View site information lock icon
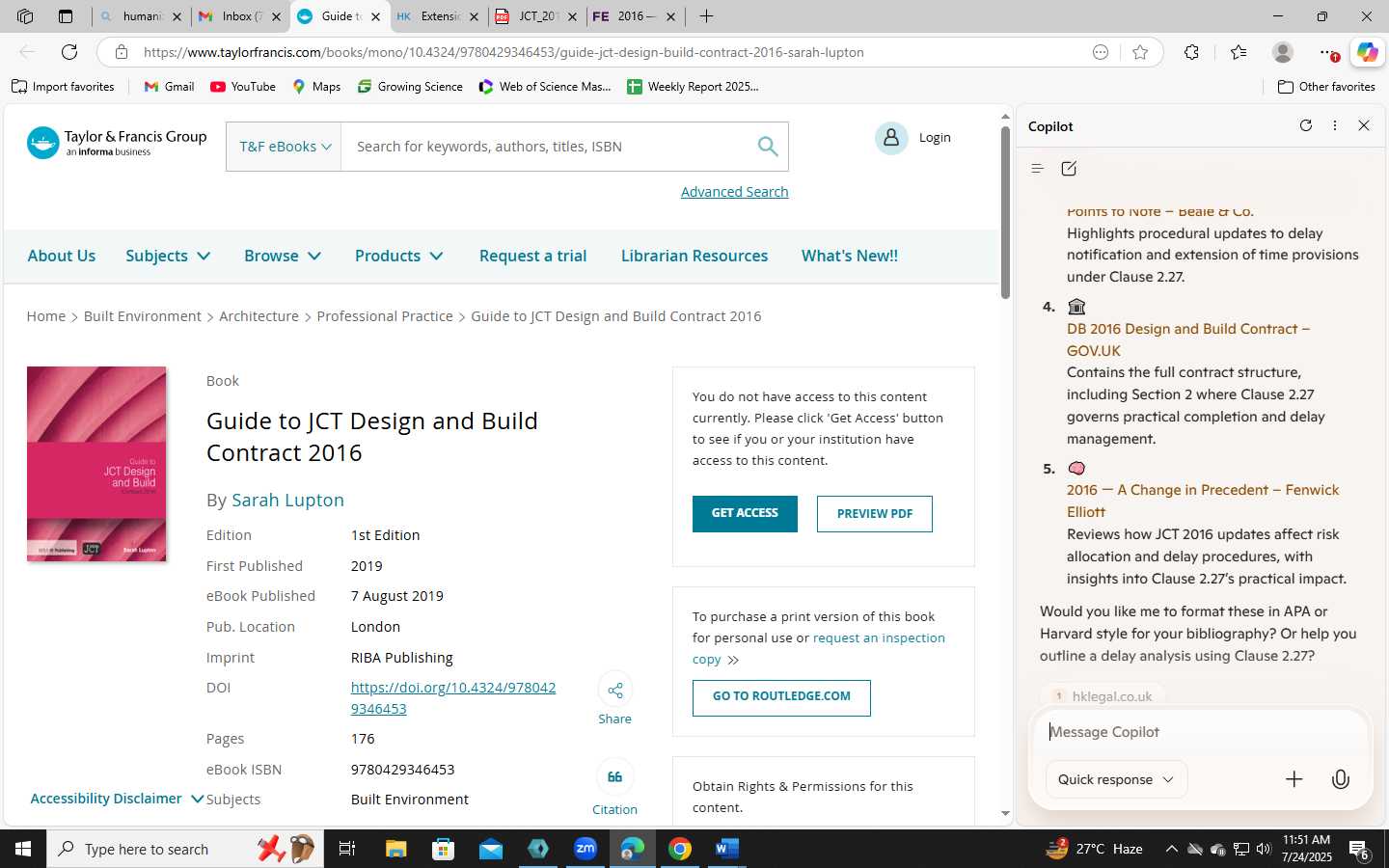Image resolution: width=1389 pixels, height=868 pixels. (x=122, y=52)
